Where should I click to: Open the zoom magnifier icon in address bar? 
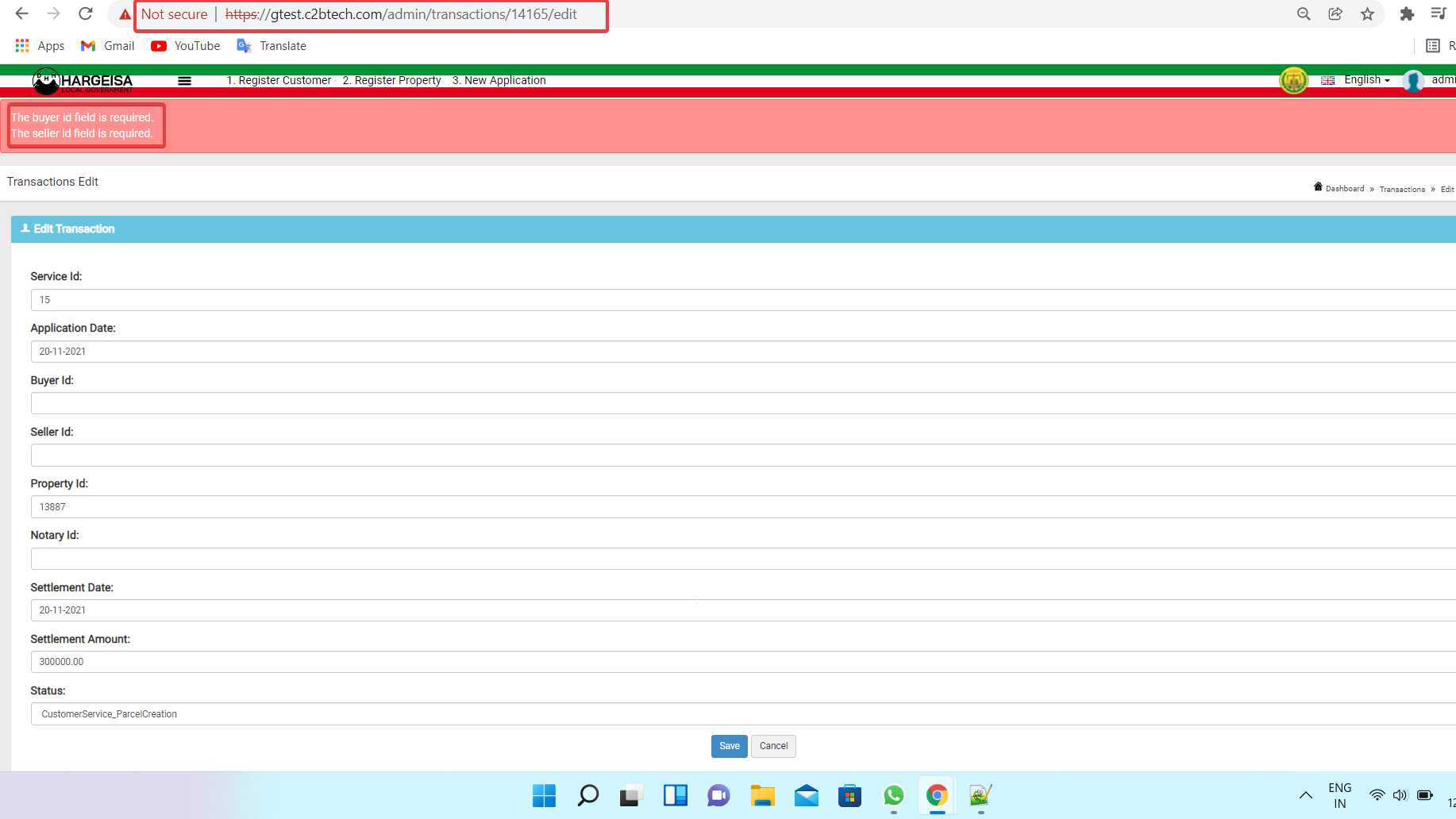pyautogui.click(x=1304, y=14)
